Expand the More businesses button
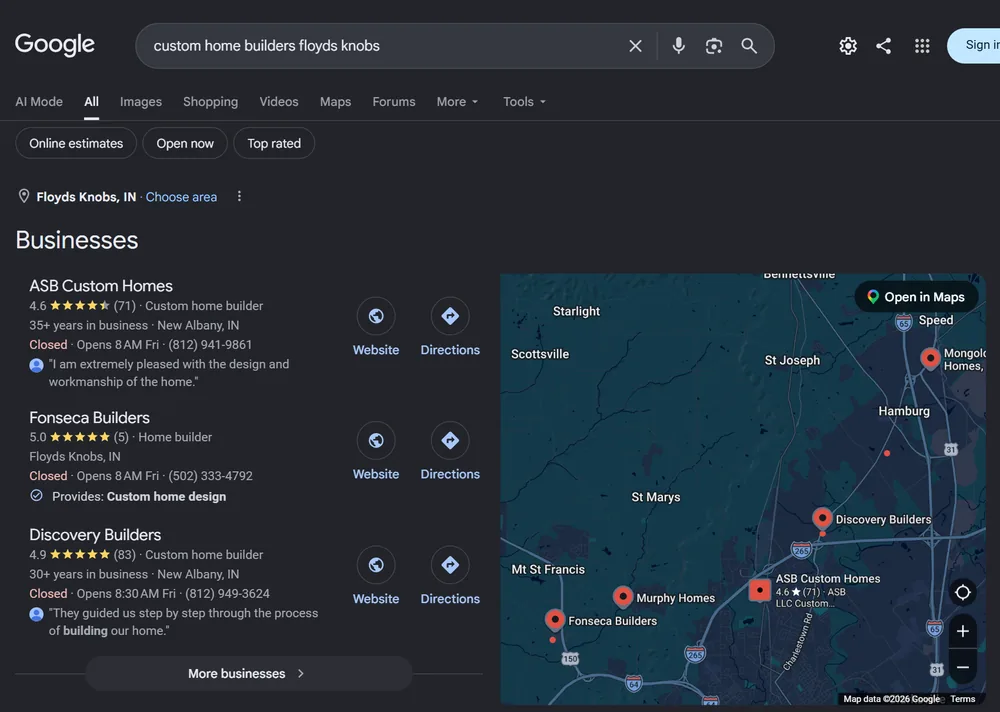The image size is (1000, 712). coord(249,673)
